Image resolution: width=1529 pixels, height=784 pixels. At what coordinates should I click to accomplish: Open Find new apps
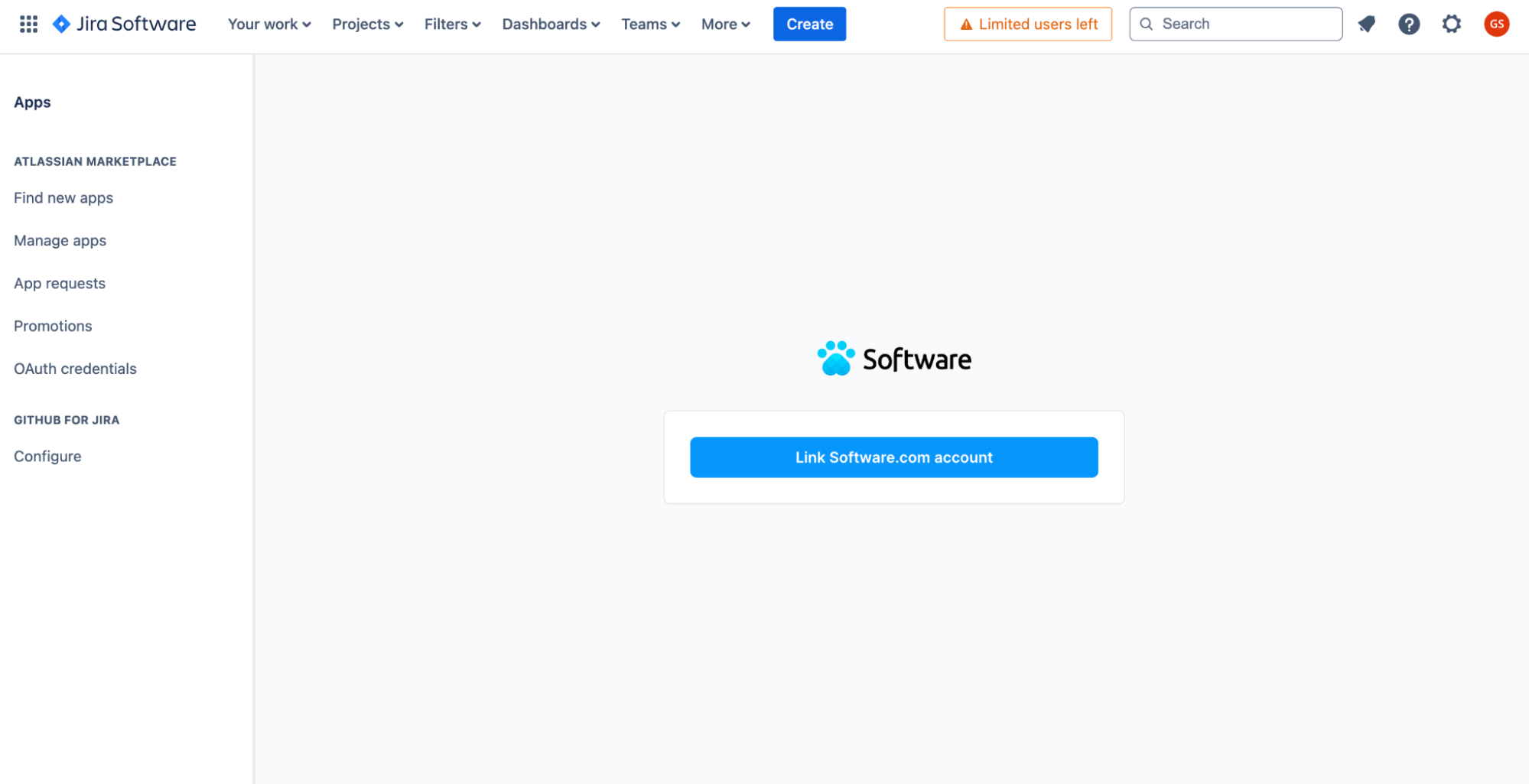[x=63, y=197]
